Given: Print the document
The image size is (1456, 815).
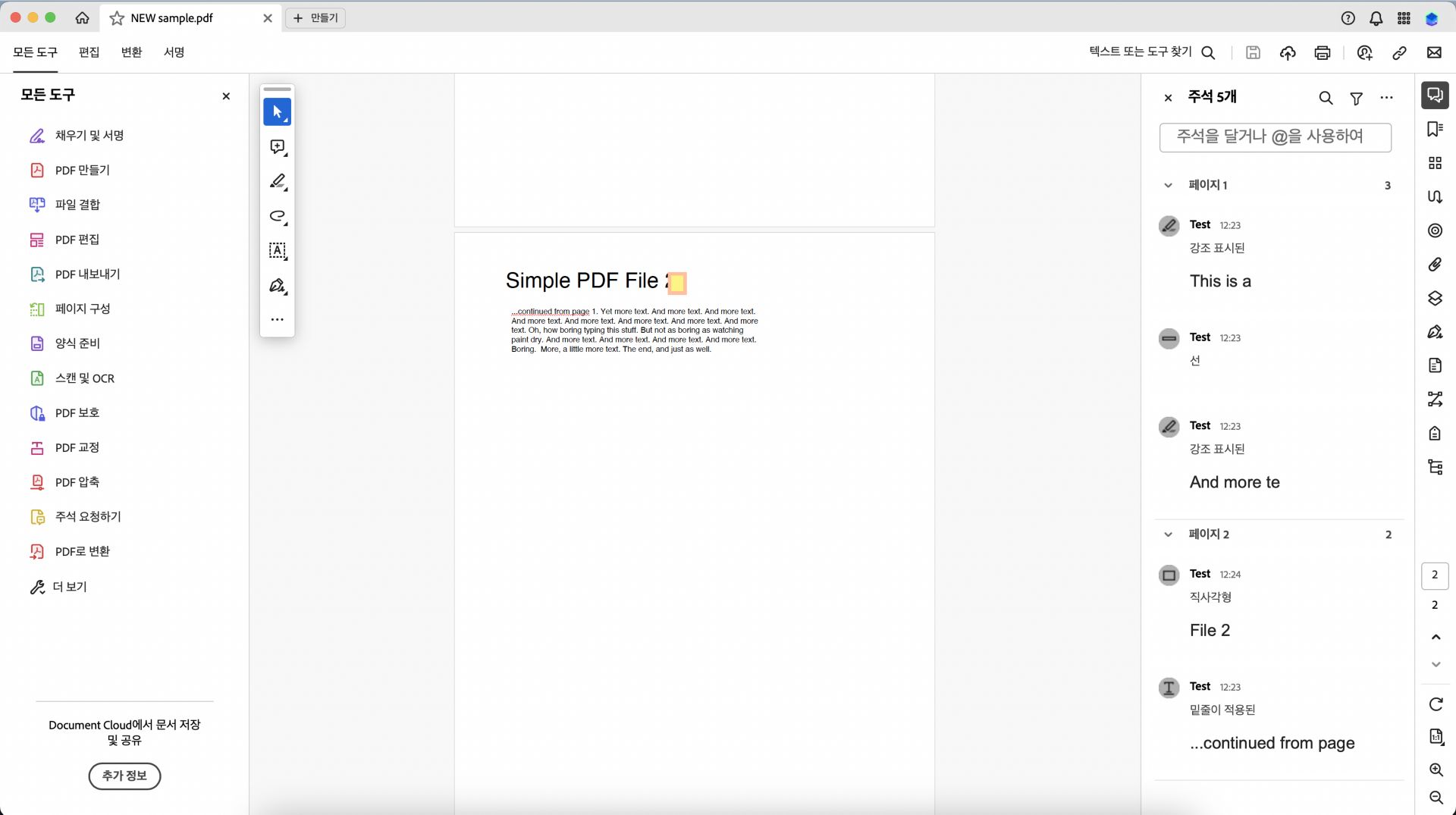Looking at the screenshot, I should 1323,52.
